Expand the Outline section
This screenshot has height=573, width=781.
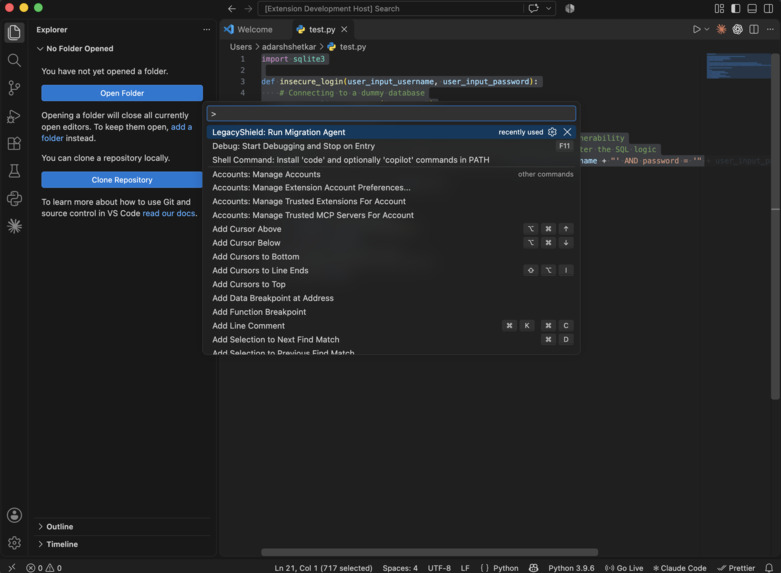(56, 527)
